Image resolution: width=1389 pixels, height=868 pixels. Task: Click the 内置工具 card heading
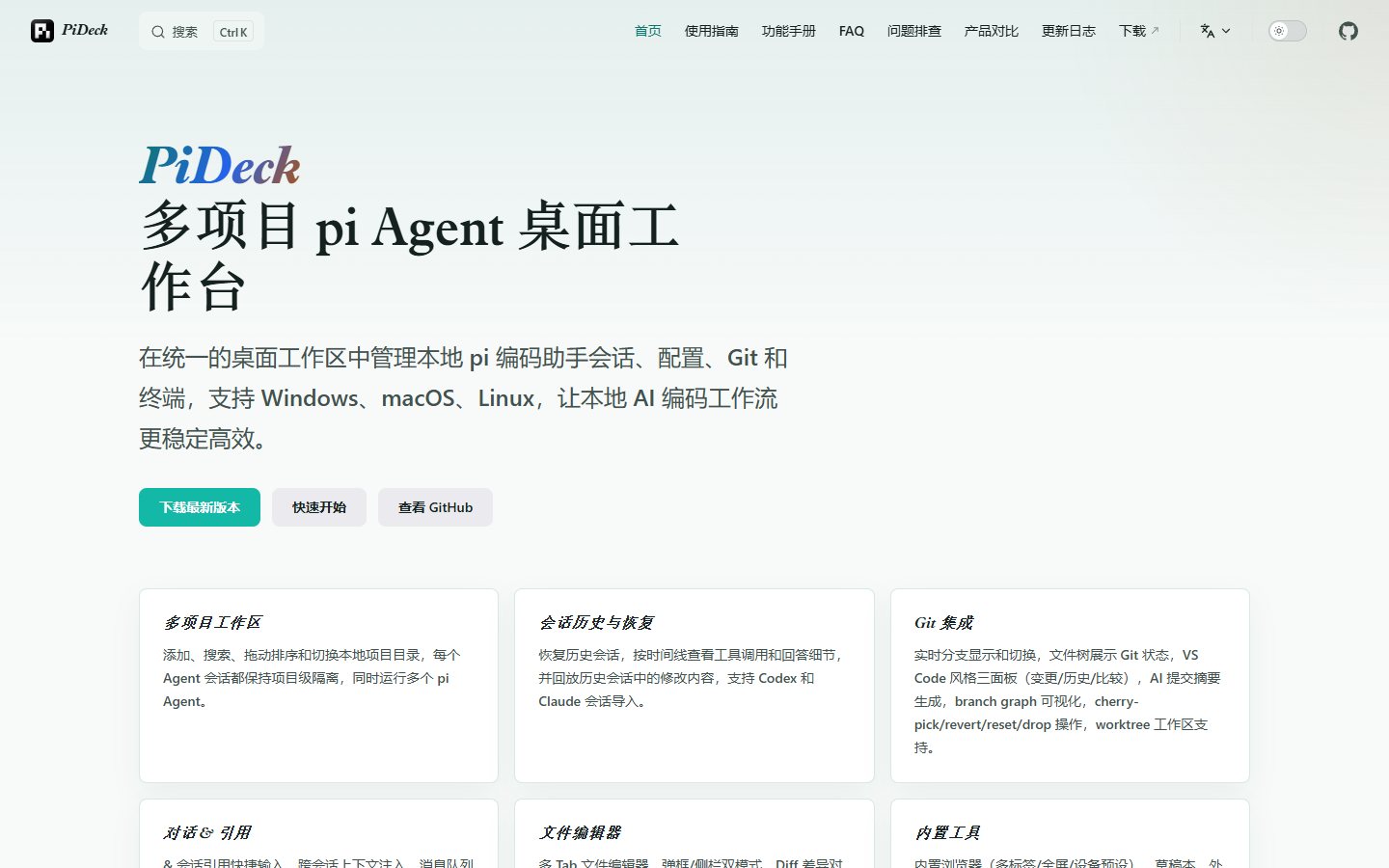point(947,832)
